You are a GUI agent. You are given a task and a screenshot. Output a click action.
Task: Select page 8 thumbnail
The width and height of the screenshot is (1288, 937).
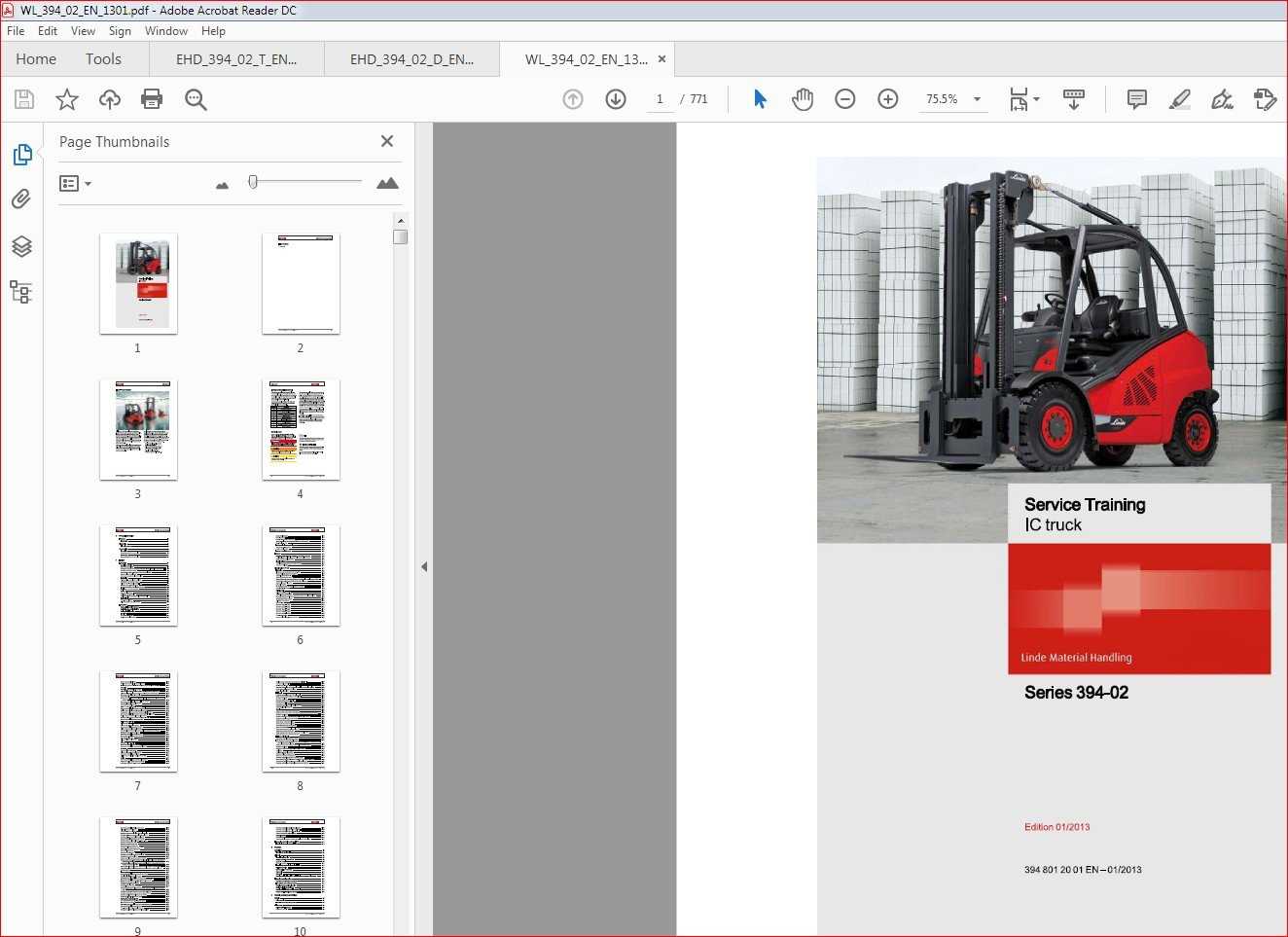pyautogui.click(x=301, y=721)
